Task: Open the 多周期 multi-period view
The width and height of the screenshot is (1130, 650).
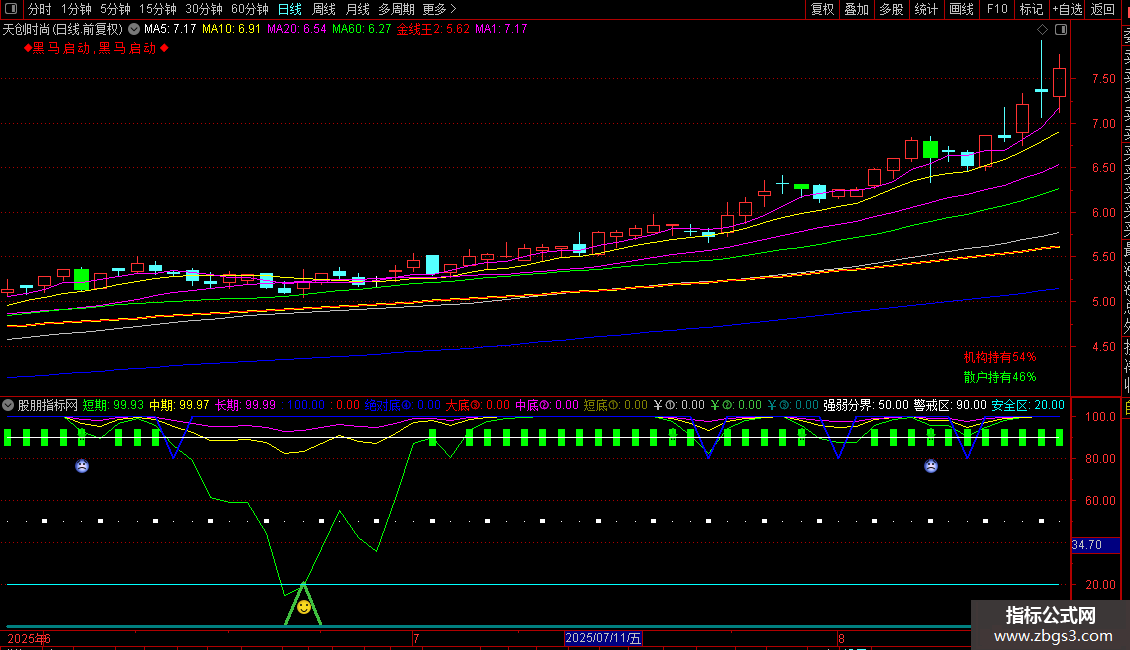Action: point(396,9)
